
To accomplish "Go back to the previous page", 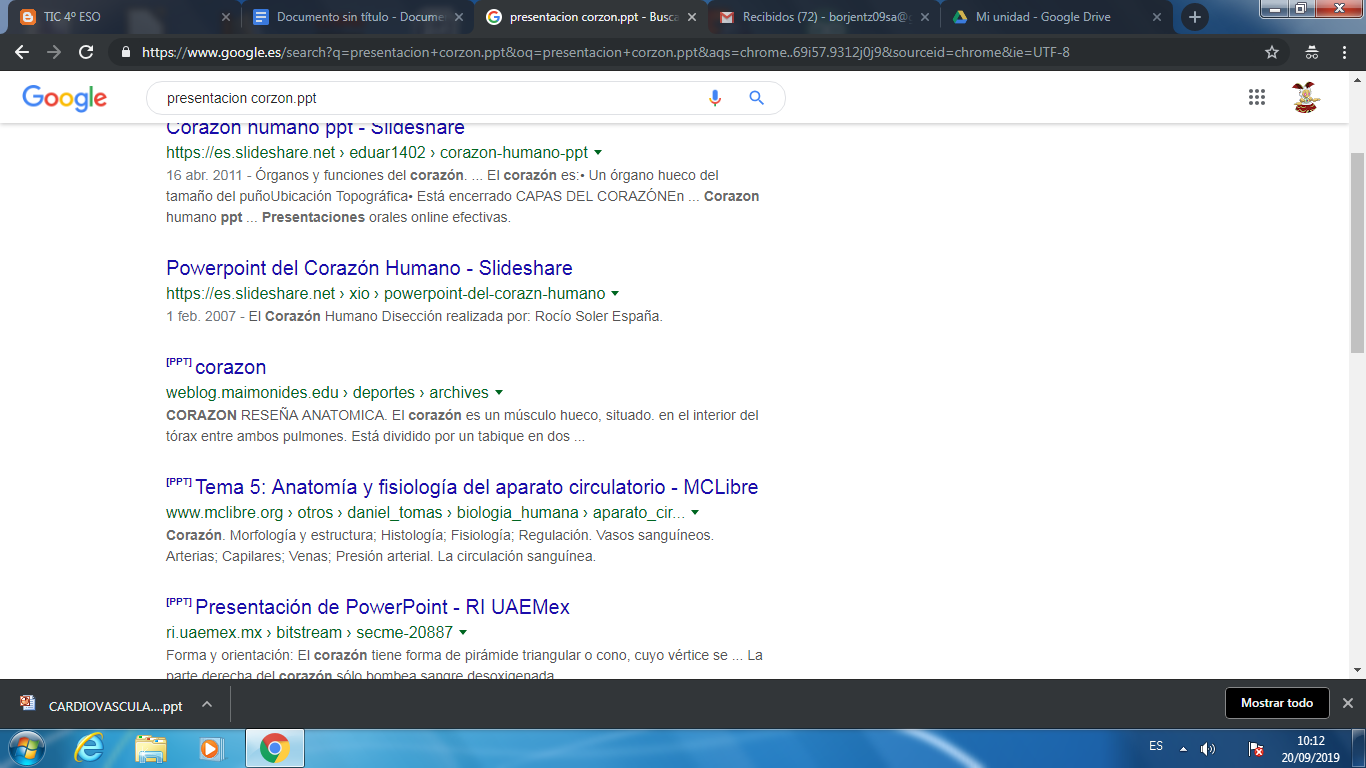I will [x=22, y=52].
